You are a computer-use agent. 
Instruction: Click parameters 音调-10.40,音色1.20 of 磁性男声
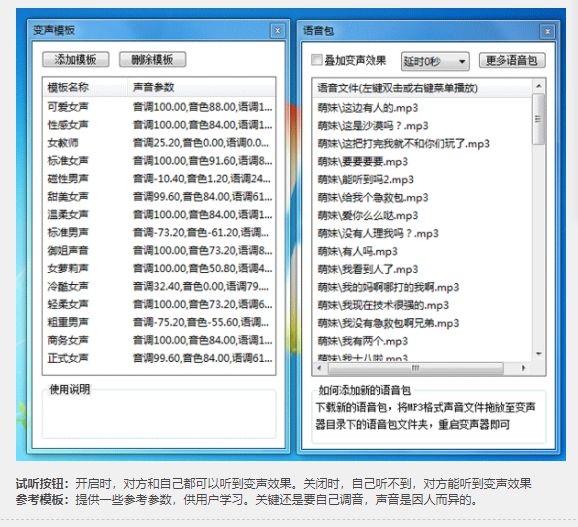pos(202,179)
